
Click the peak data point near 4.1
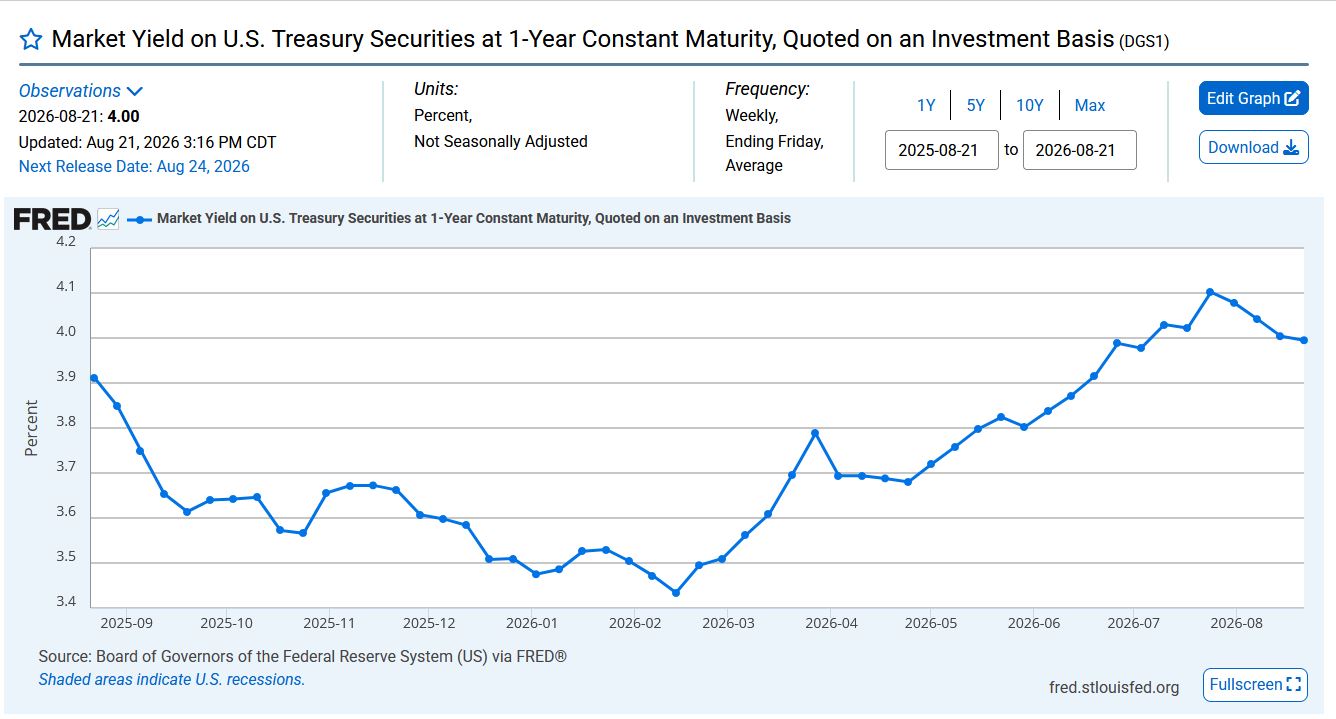coord(1210,292)
